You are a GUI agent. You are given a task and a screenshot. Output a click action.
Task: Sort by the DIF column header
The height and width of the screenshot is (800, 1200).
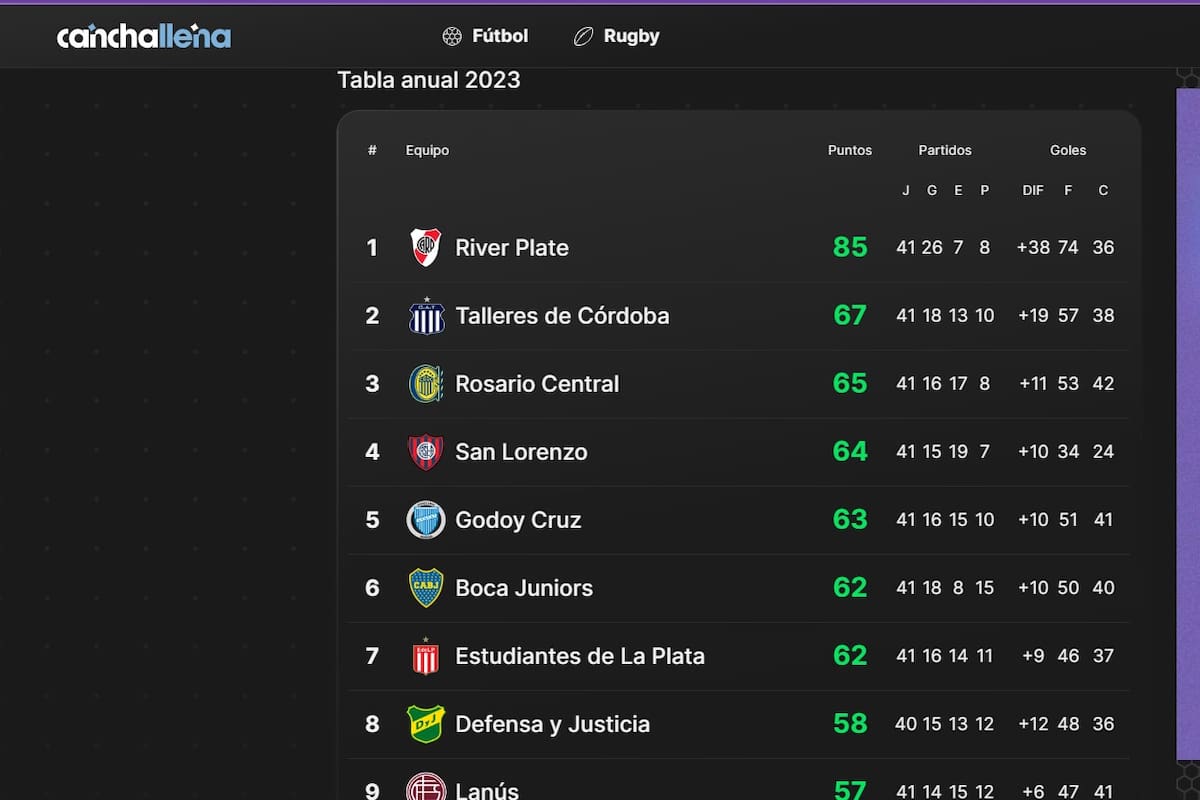[x=1033, y=190]
